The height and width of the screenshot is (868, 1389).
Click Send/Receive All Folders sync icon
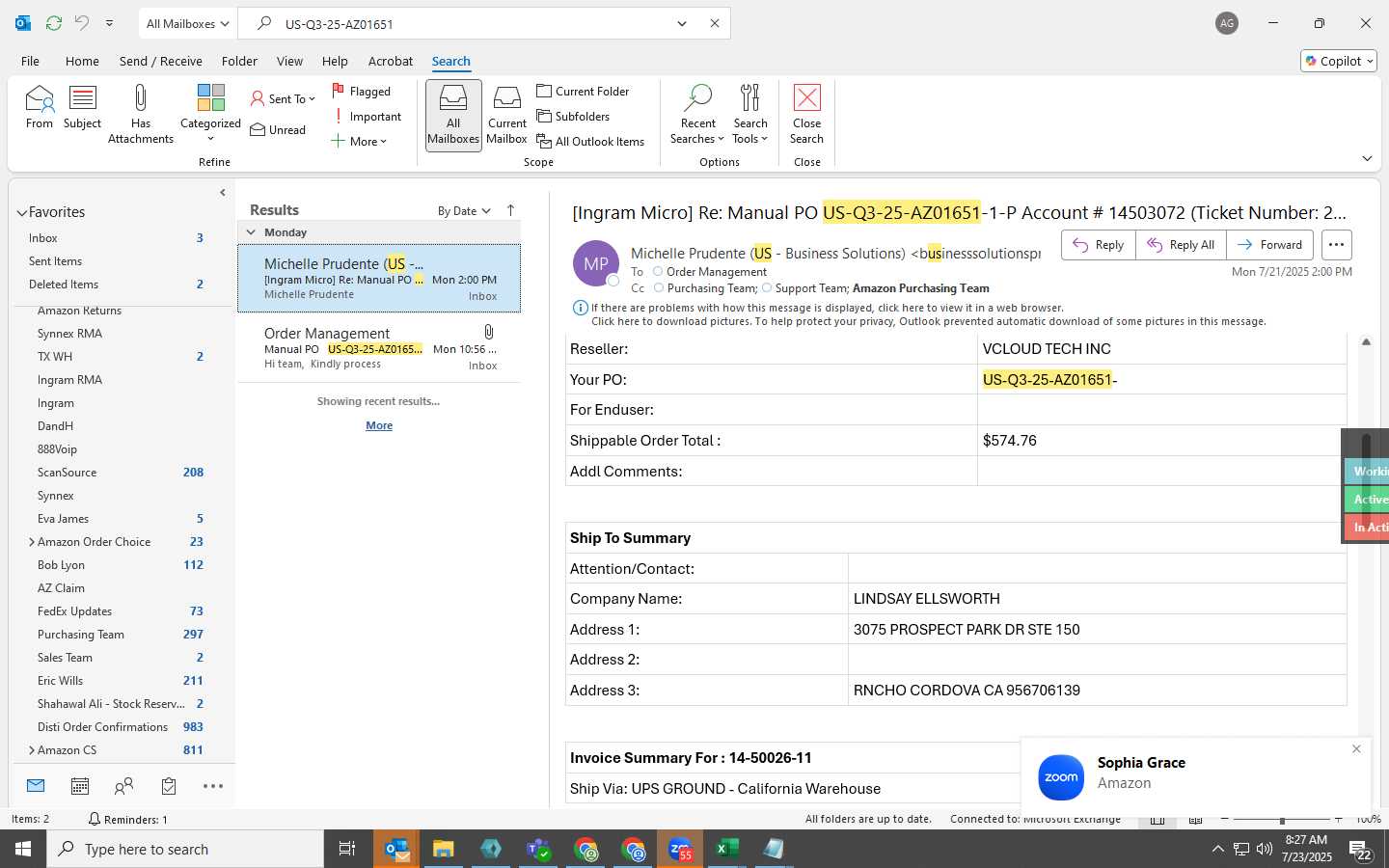54,23
